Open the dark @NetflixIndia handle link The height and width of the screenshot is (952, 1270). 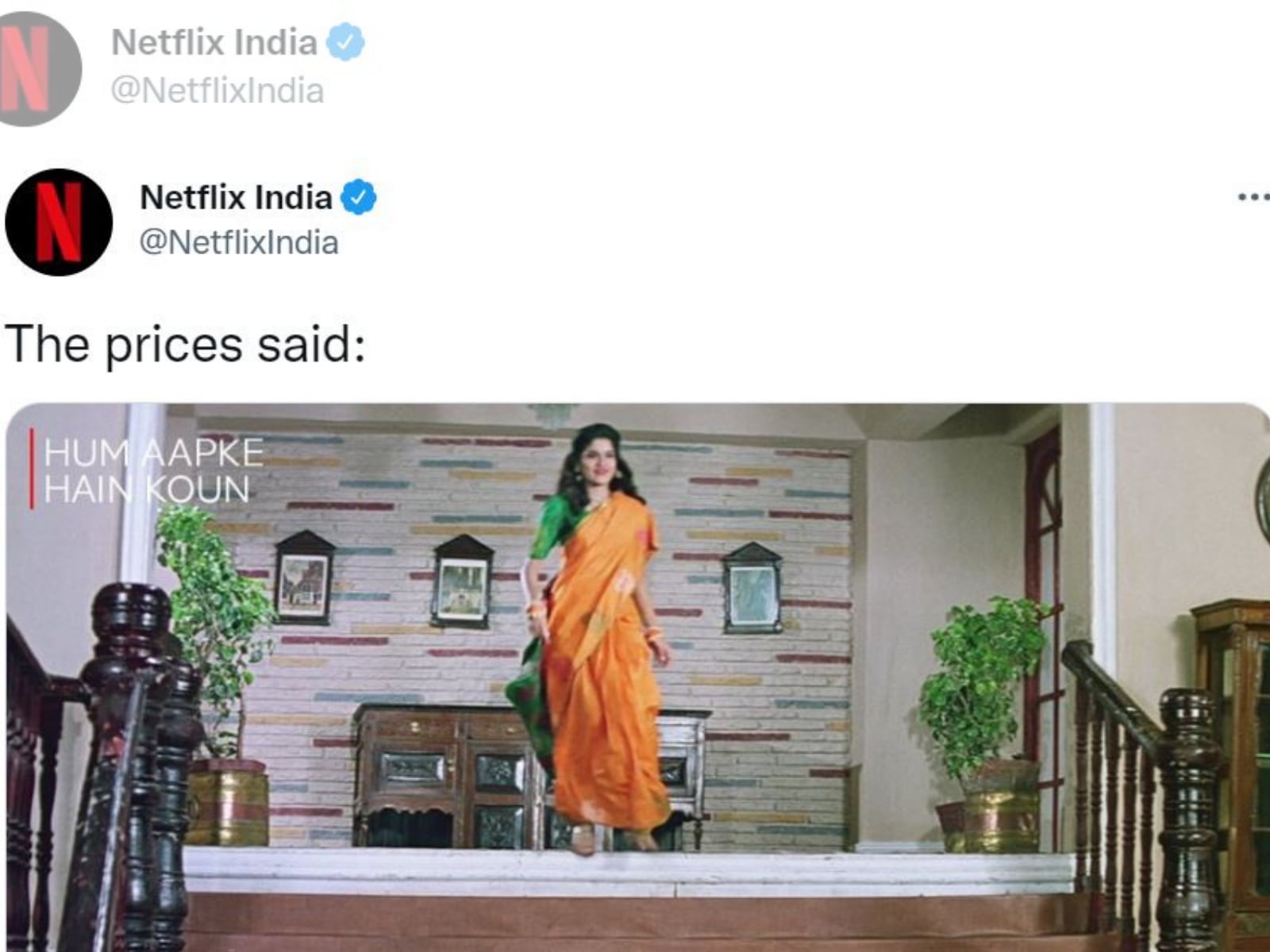[239, 242]
